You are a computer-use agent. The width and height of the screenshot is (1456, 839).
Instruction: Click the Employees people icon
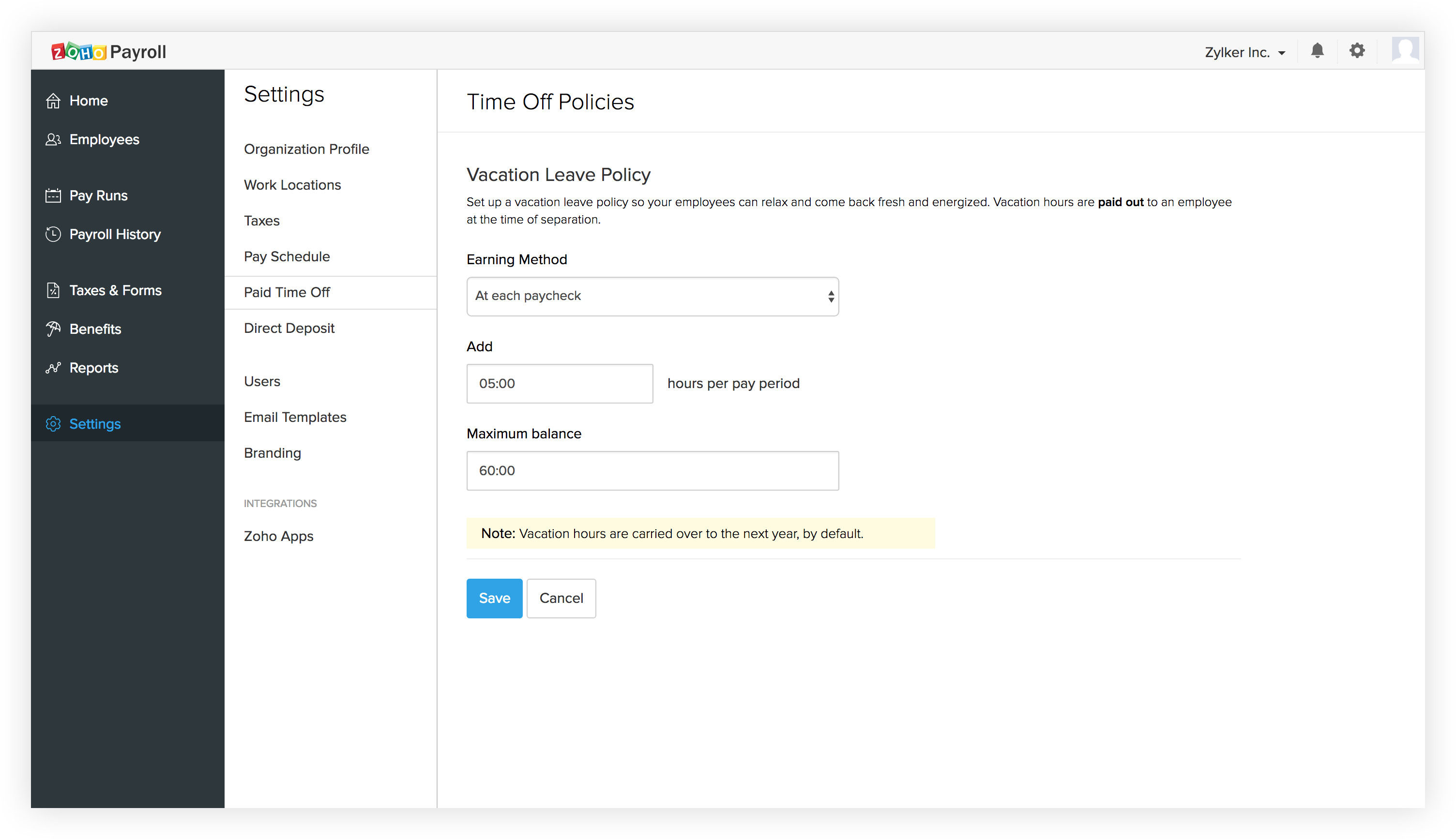(x=53, y=139)
